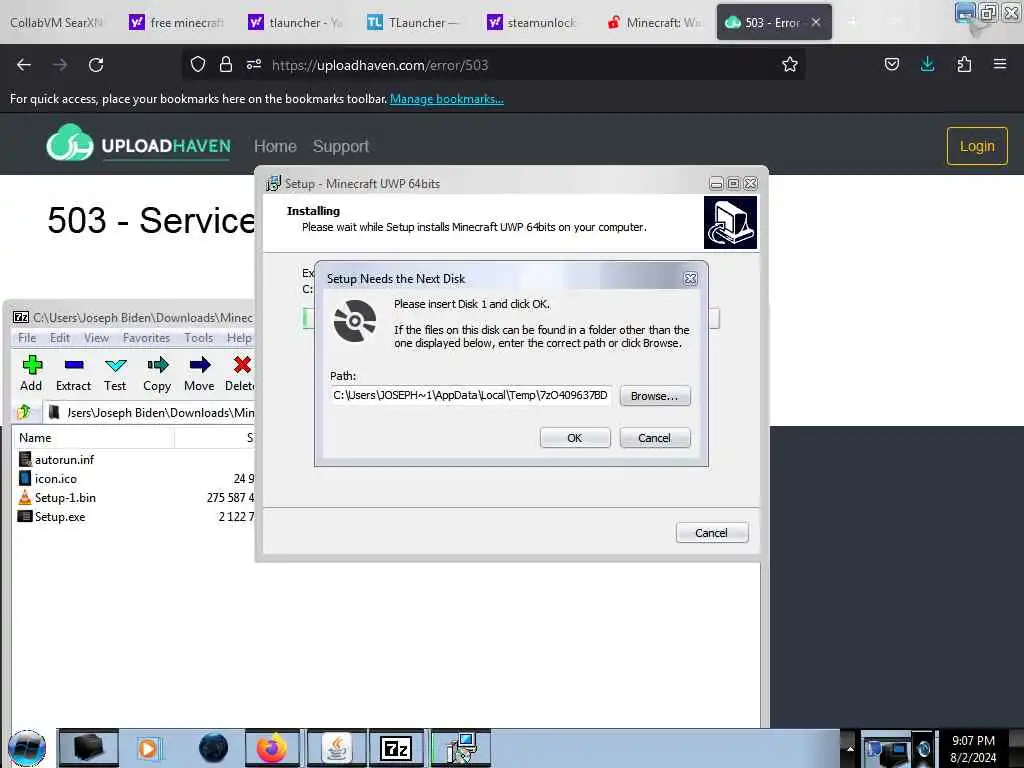Open 7-Zip from the taskbar
This screenshot has width=1024, height=768.
[x=396, y=748]
